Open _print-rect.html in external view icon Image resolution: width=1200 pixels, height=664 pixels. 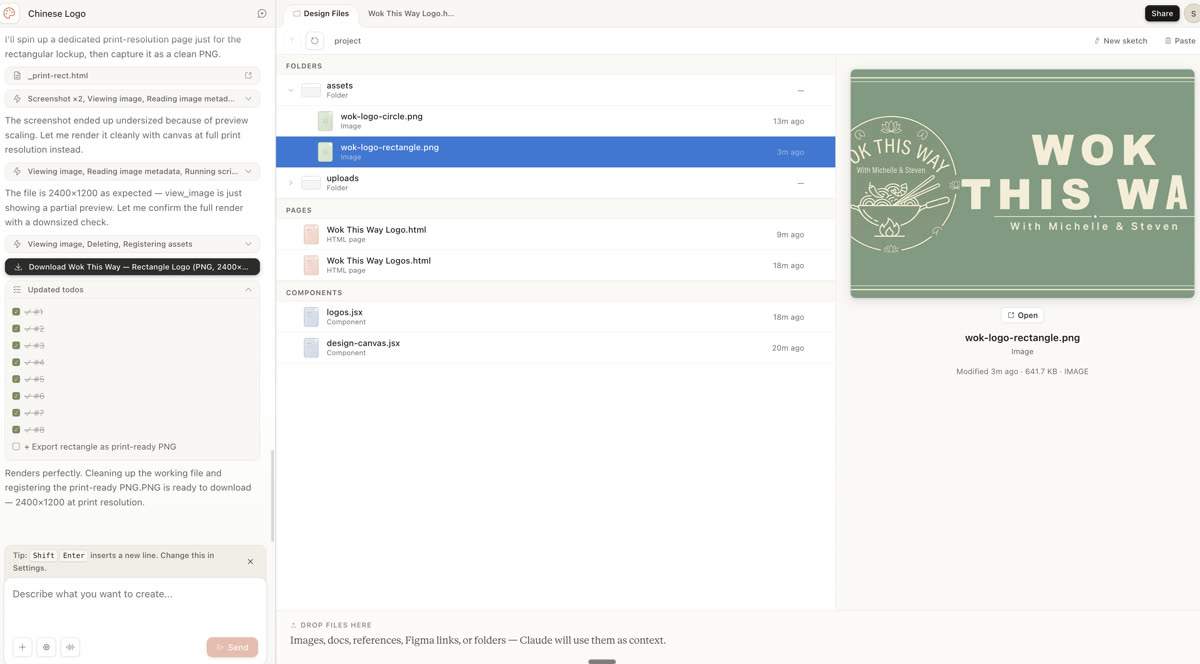[249, 76]
